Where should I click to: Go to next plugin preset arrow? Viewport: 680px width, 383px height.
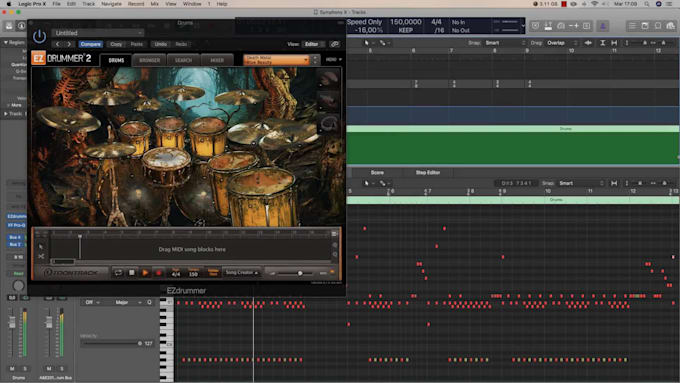(x=69, y=44)
